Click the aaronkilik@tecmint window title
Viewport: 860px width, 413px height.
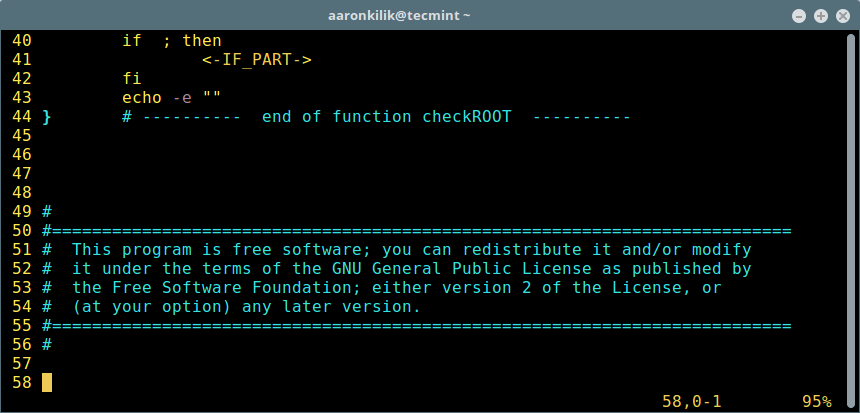430,15
